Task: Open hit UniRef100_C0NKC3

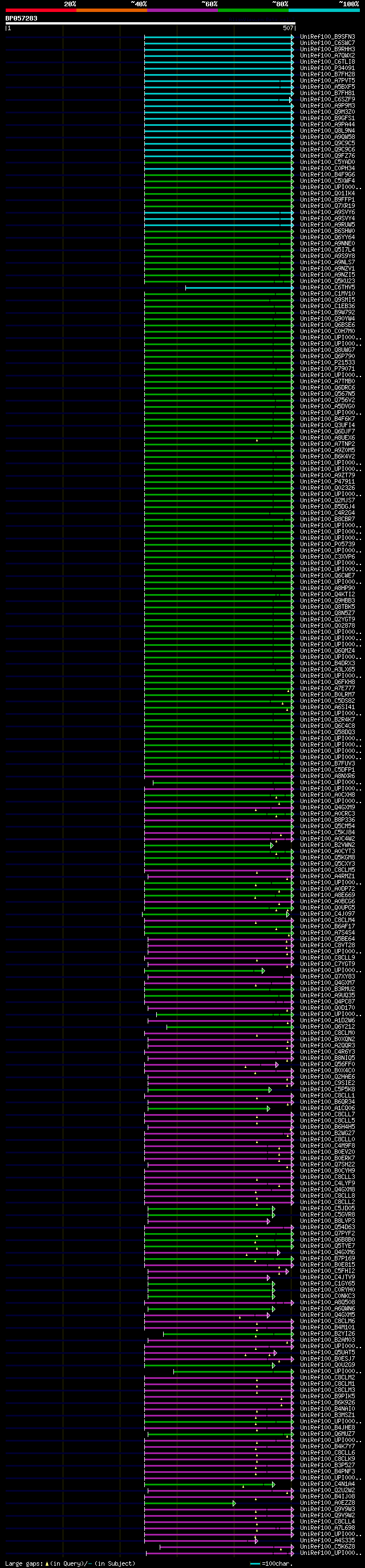Action: pos(327,1296)
